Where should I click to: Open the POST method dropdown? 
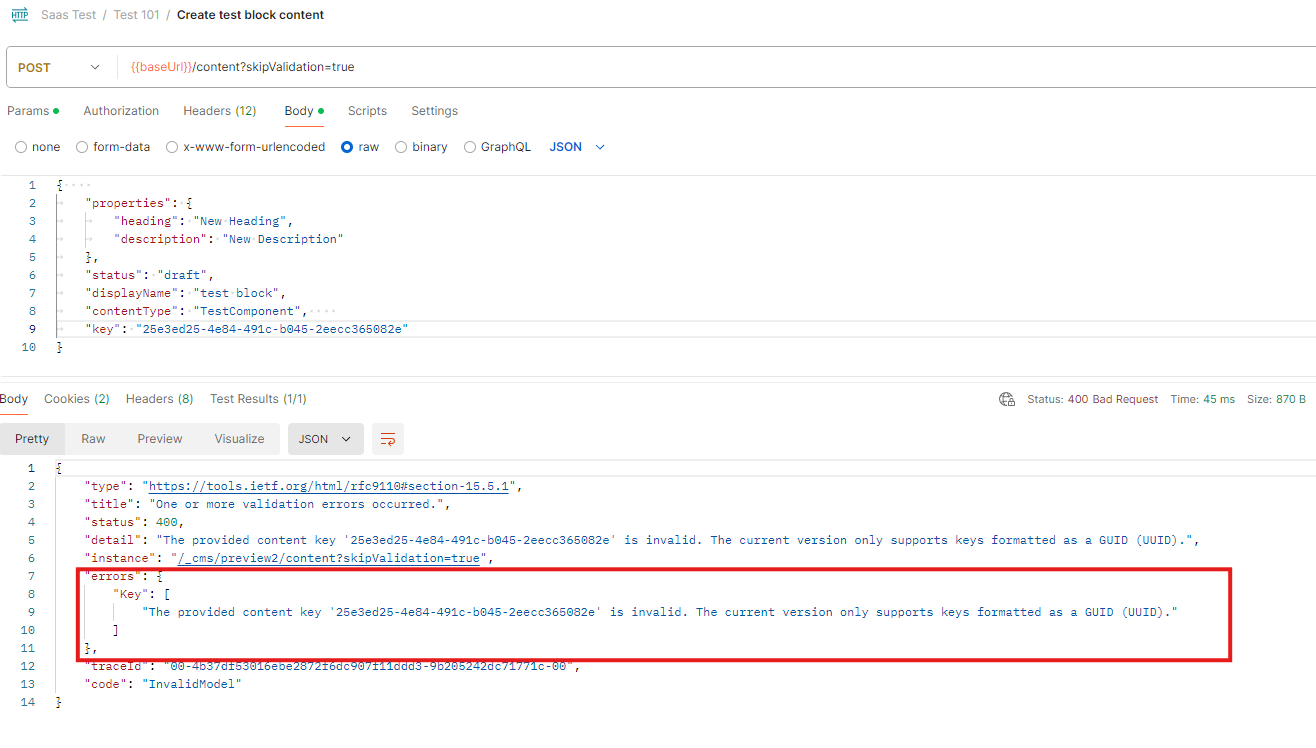[x=60, y=68]
